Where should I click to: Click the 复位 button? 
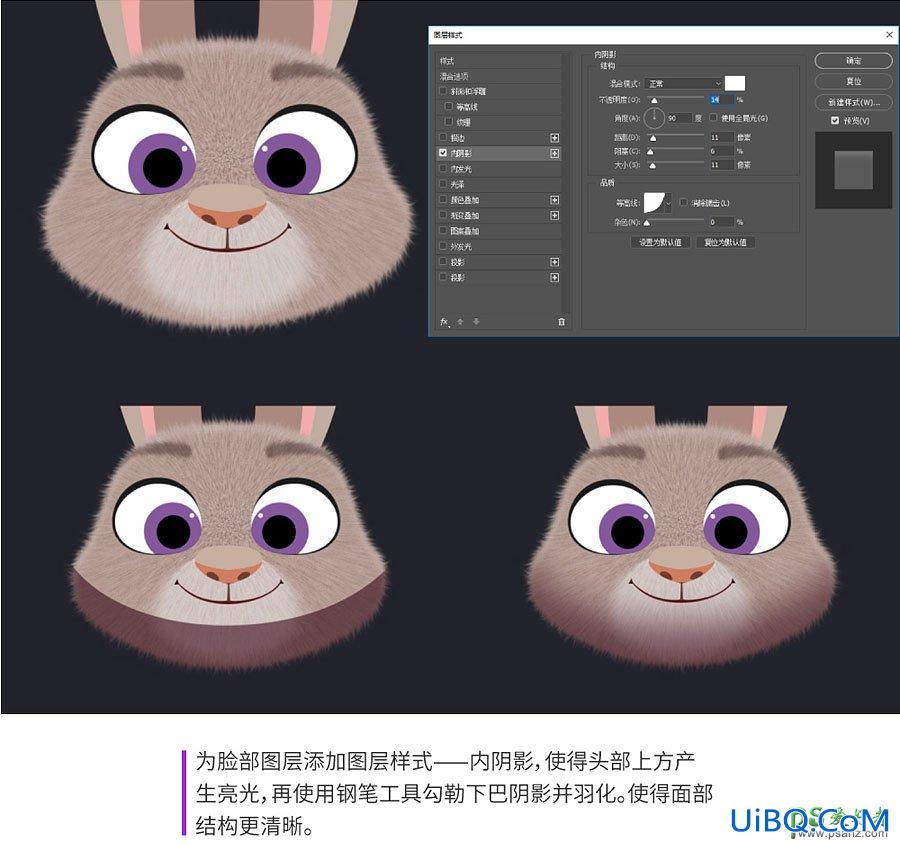coord(853,82)
